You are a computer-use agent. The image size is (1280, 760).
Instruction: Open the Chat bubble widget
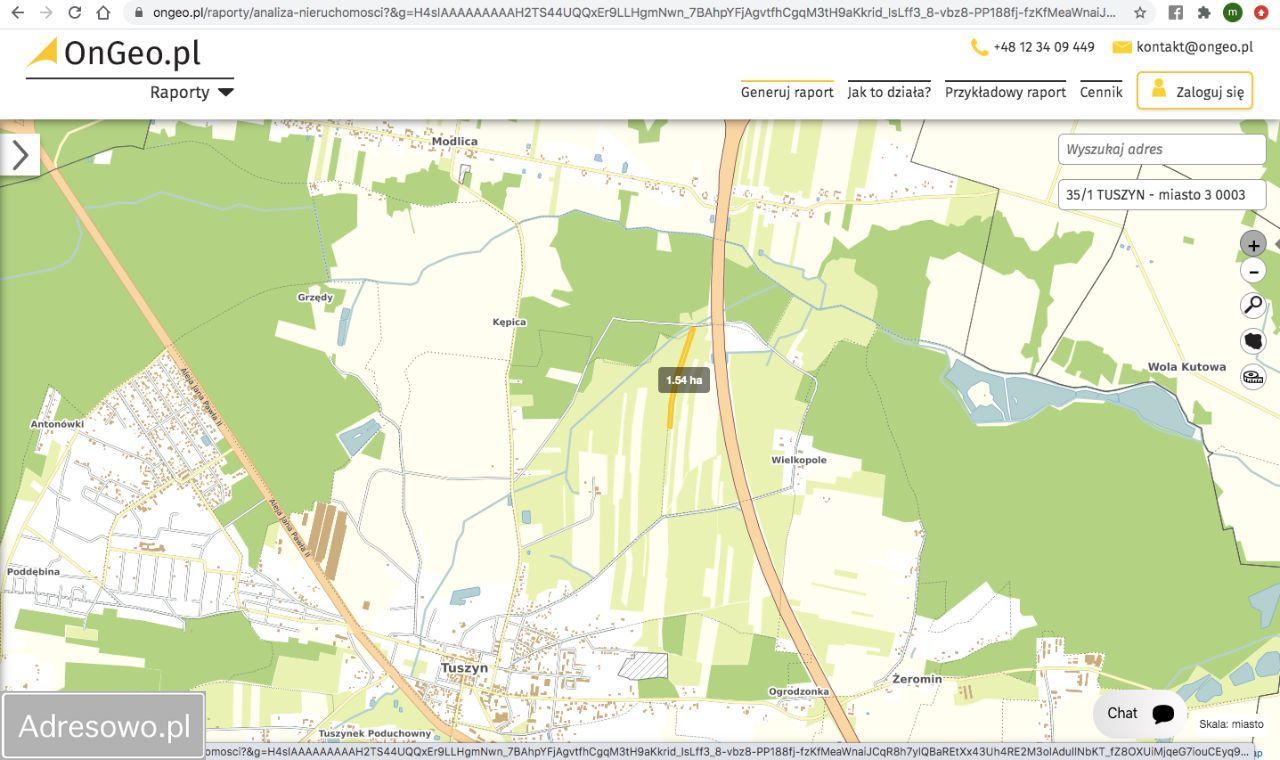[x=1140, y=713]
